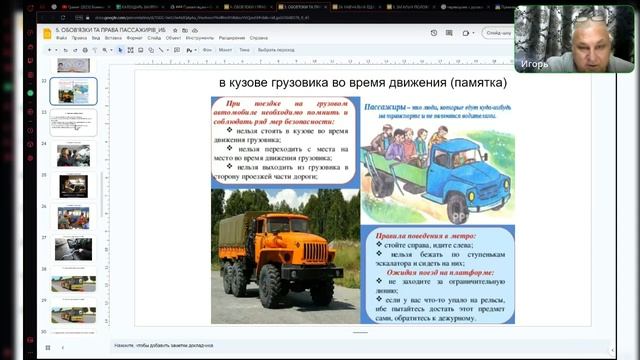640x360 pixels.
Task: Select slide 23 thumbnail
Action: tap(73, 122)
